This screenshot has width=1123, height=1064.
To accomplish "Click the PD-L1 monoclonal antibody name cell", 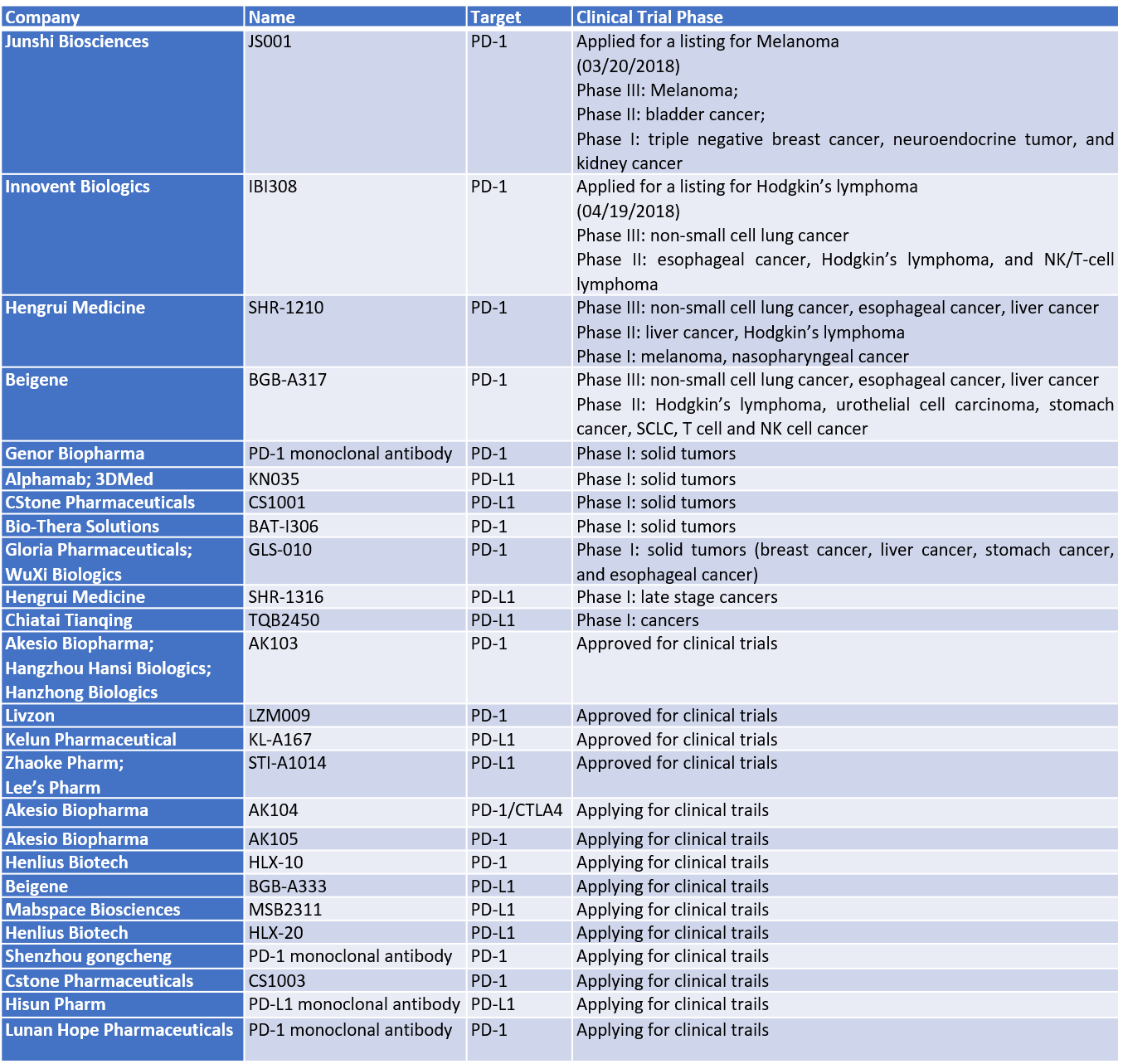I will point(355,1004).
